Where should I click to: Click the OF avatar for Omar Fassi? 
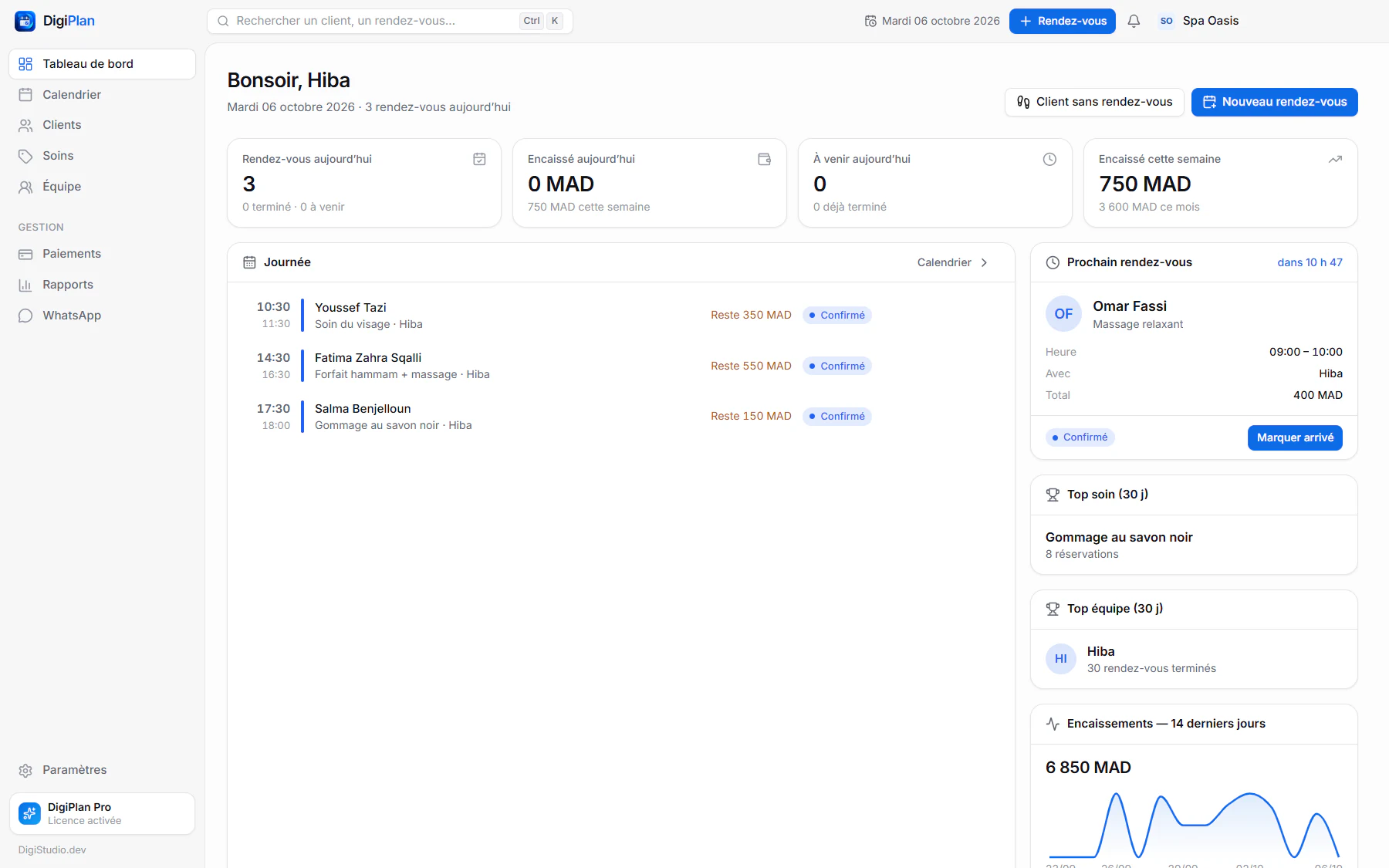click(1063, 314)
